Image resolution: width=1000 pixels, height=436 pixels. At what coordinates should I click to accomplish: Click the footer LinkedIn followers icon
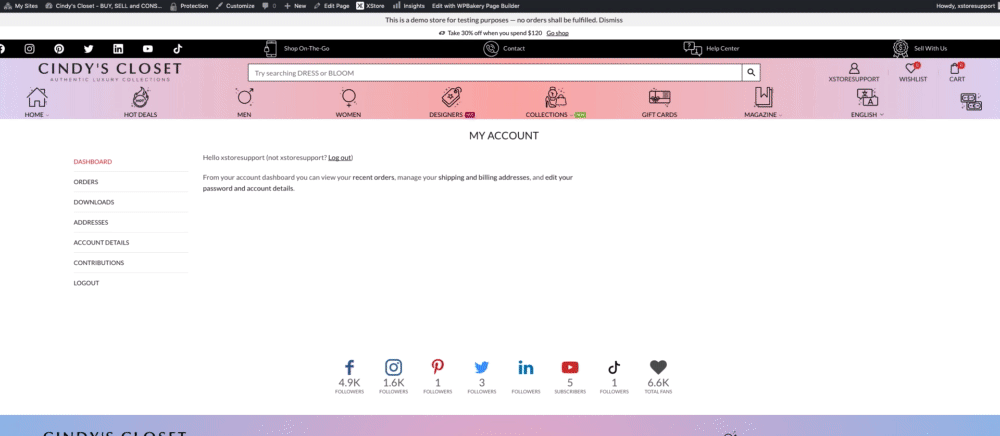click(x=526, y=367)
